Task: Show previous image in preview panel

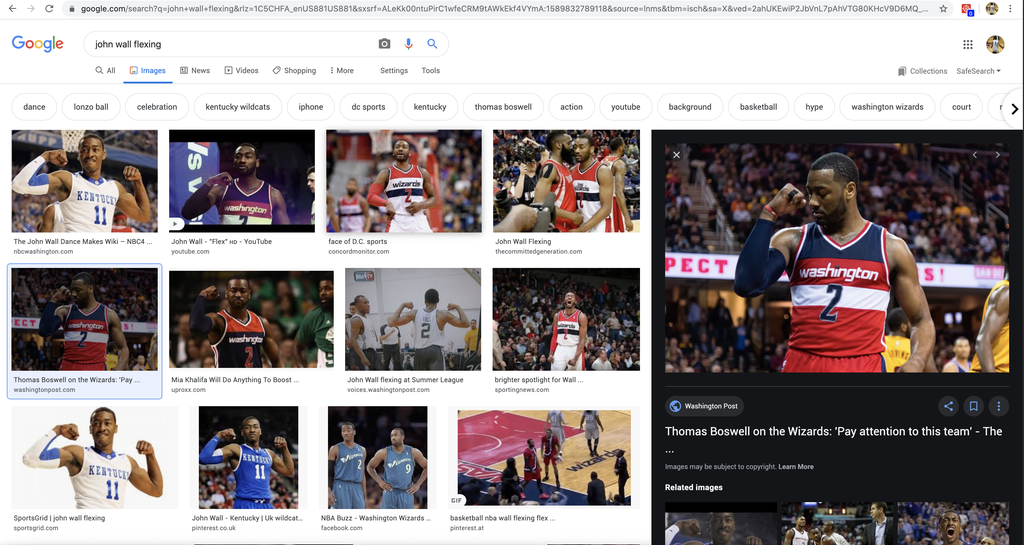Action: [974, 155]
